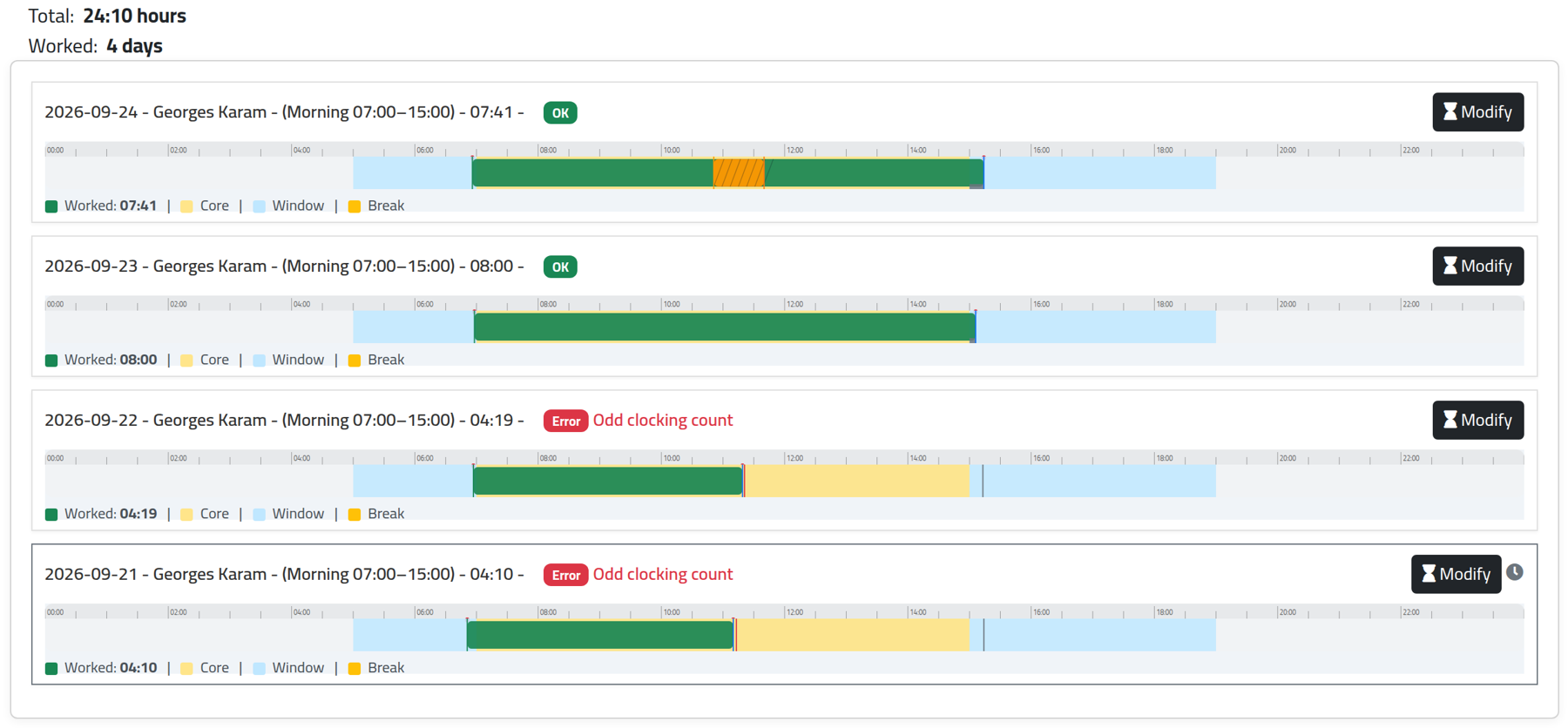Viewport: 1568px width, 728px height.
Task: Click the OK badge on 2026-09-24 row
Action: tap(560, 113)
